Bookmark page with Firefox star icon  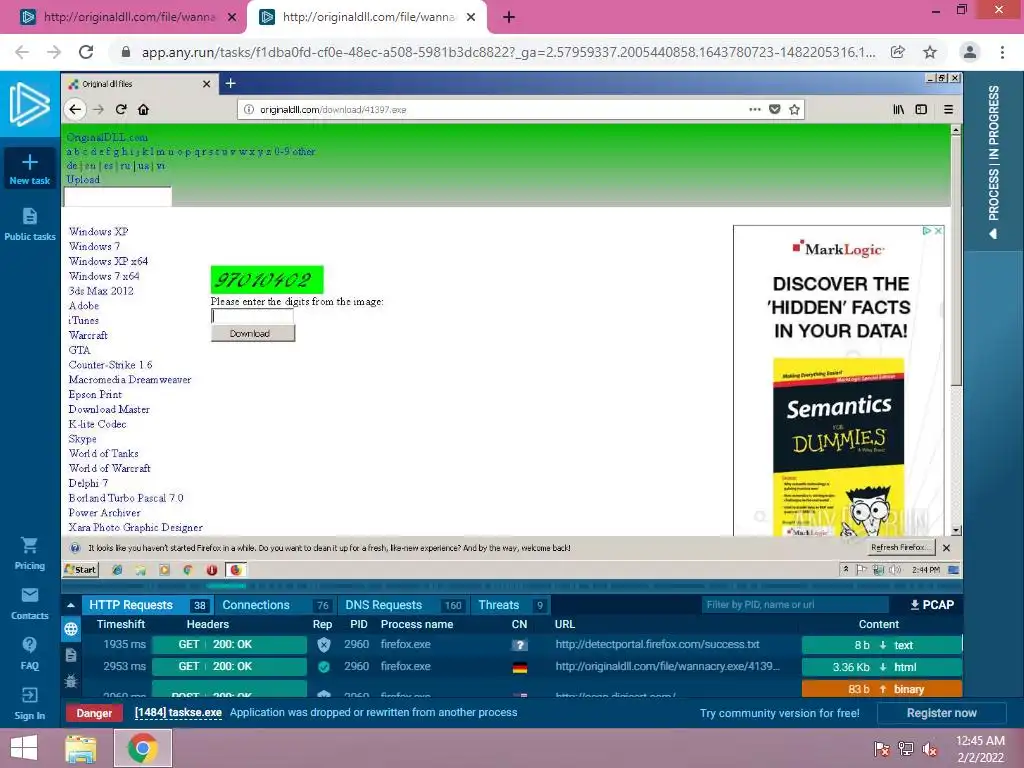(794, 110)
